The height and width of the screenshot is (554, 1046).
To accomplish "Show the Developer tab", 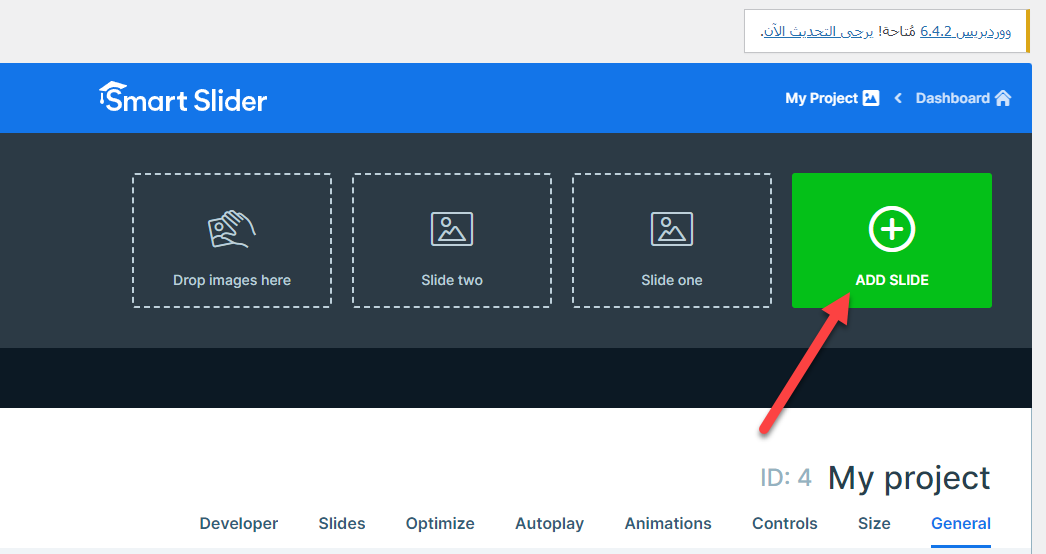I will tap(239, 523).
